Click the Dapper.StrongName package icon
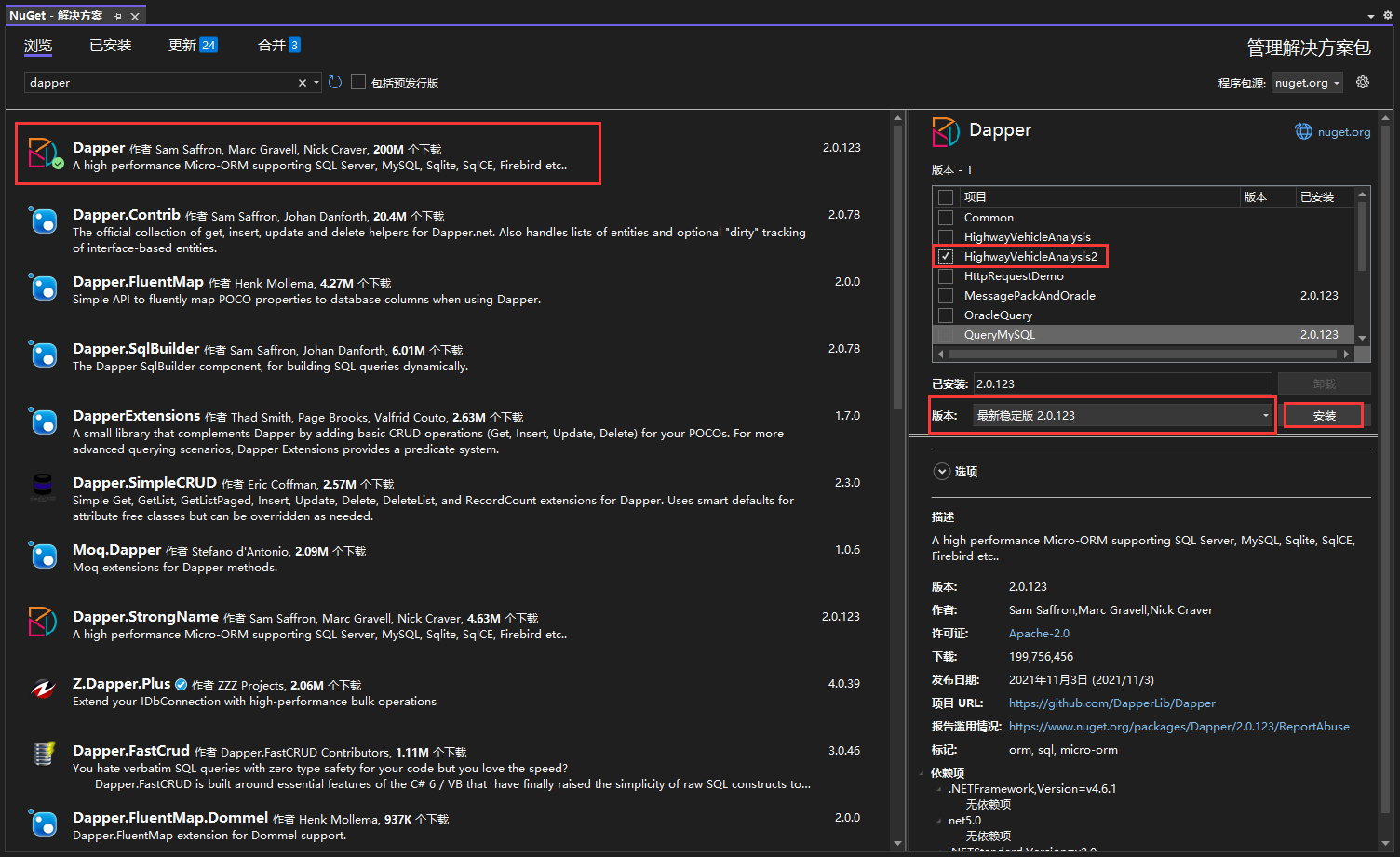Viewport: 1400px width, 857px height. tap(43, 622)
